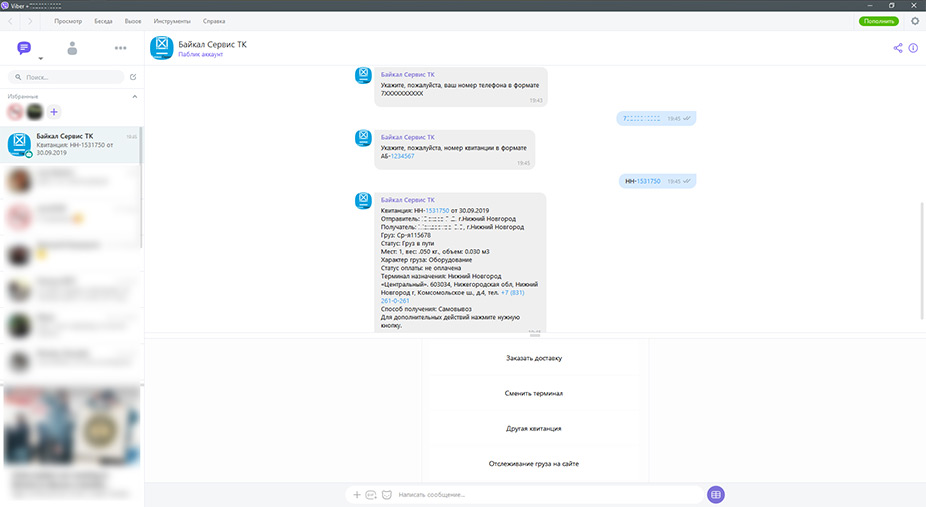Viewport: 926px width, 507px height.
Task: Click the compose new message icon
Action: coord(133,77)
